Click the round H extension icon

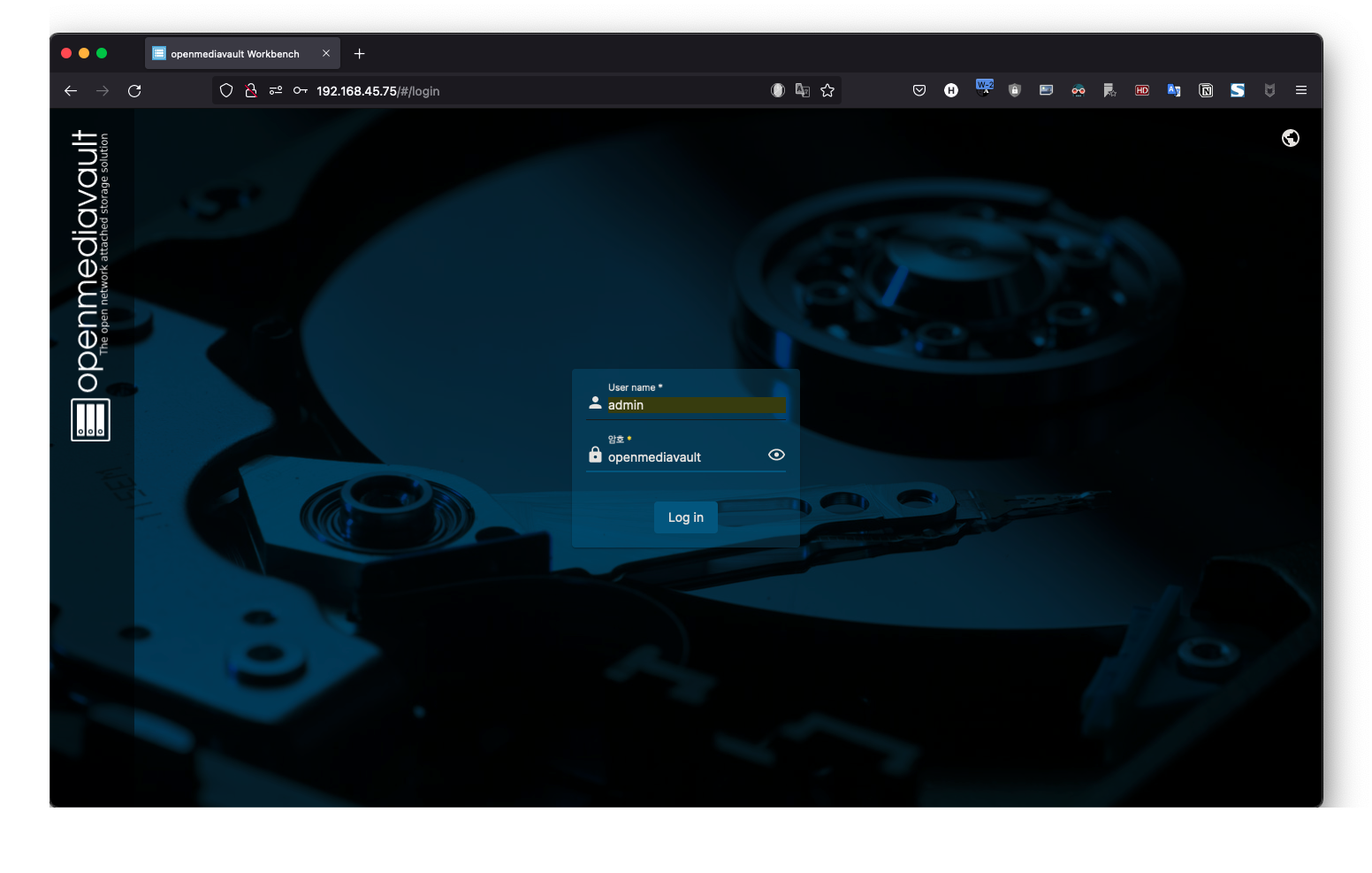951,90
